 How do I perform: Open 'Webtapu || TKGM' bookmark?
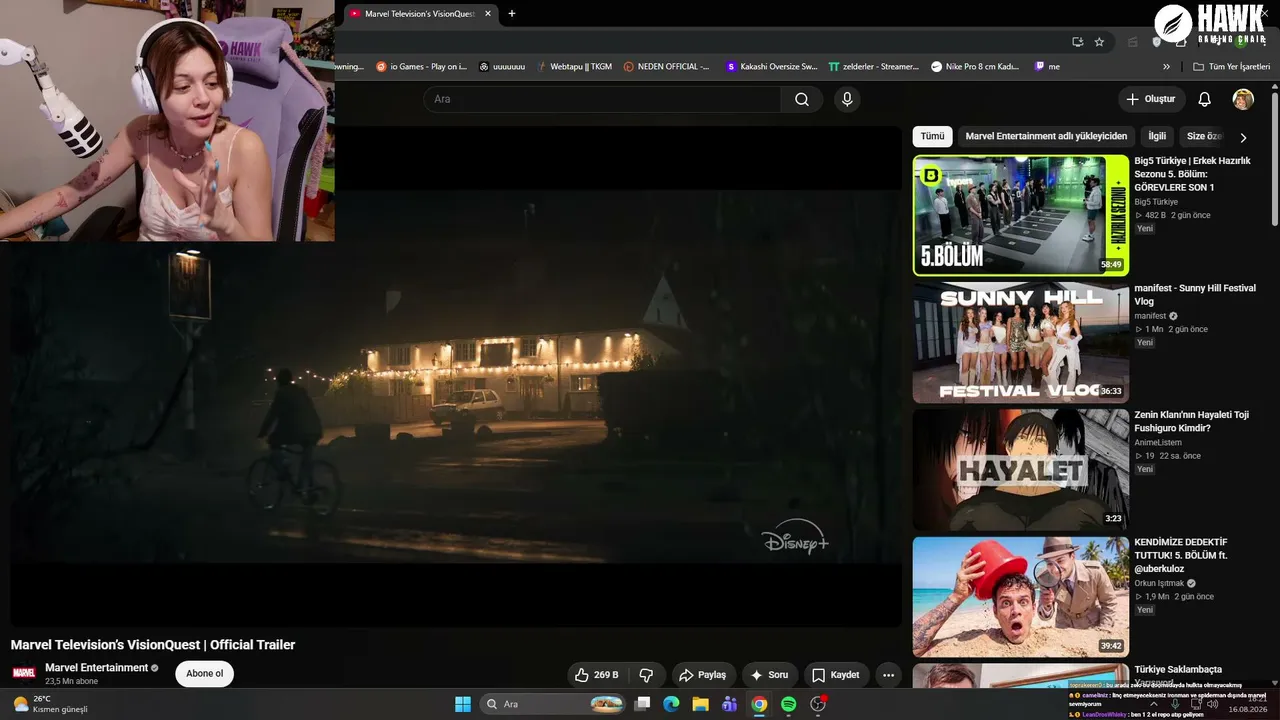tap(573, 67)
